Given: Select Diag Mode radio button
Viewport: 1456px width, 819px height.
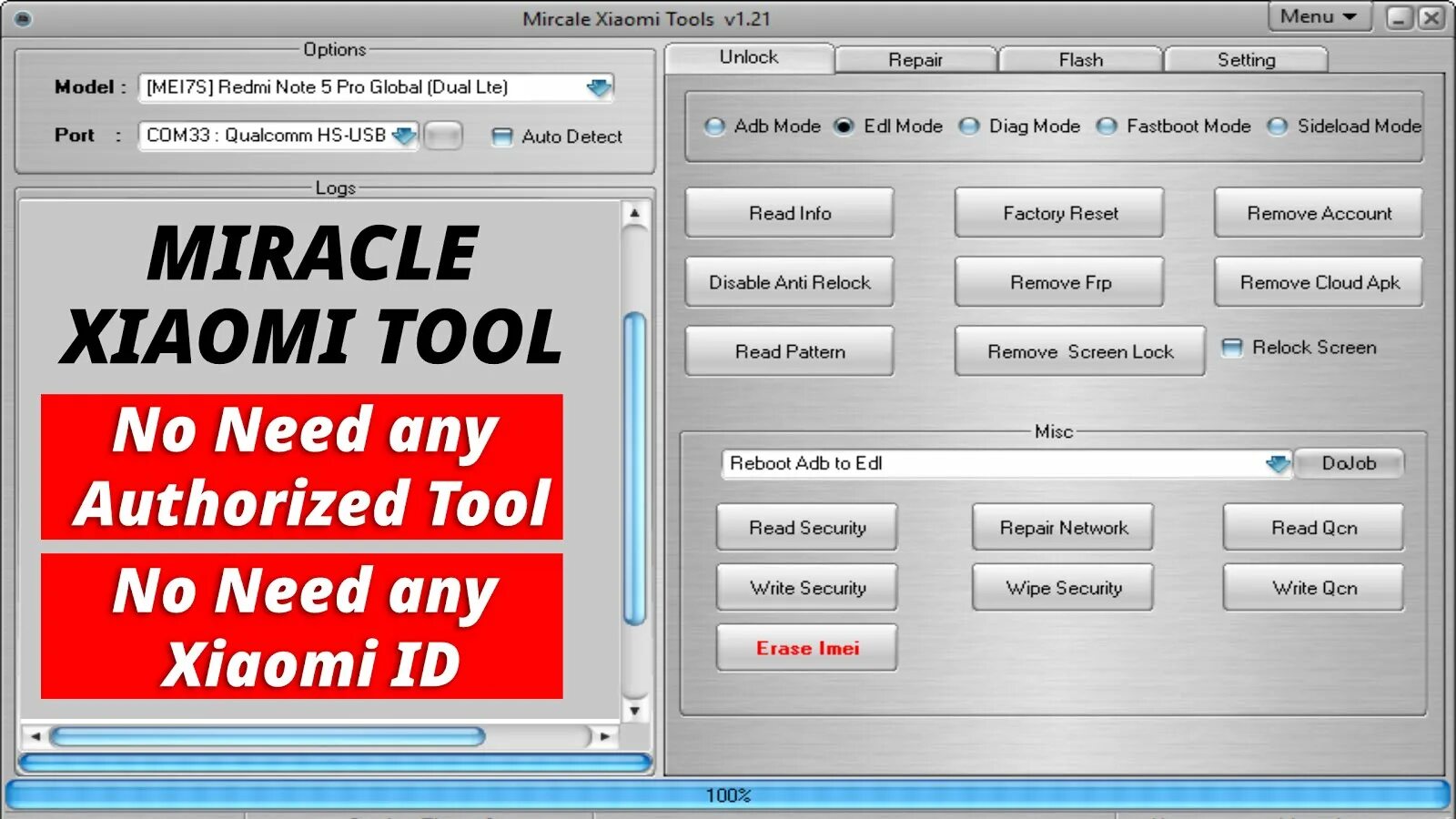Looking at the screenshot, I should point(970,126).
